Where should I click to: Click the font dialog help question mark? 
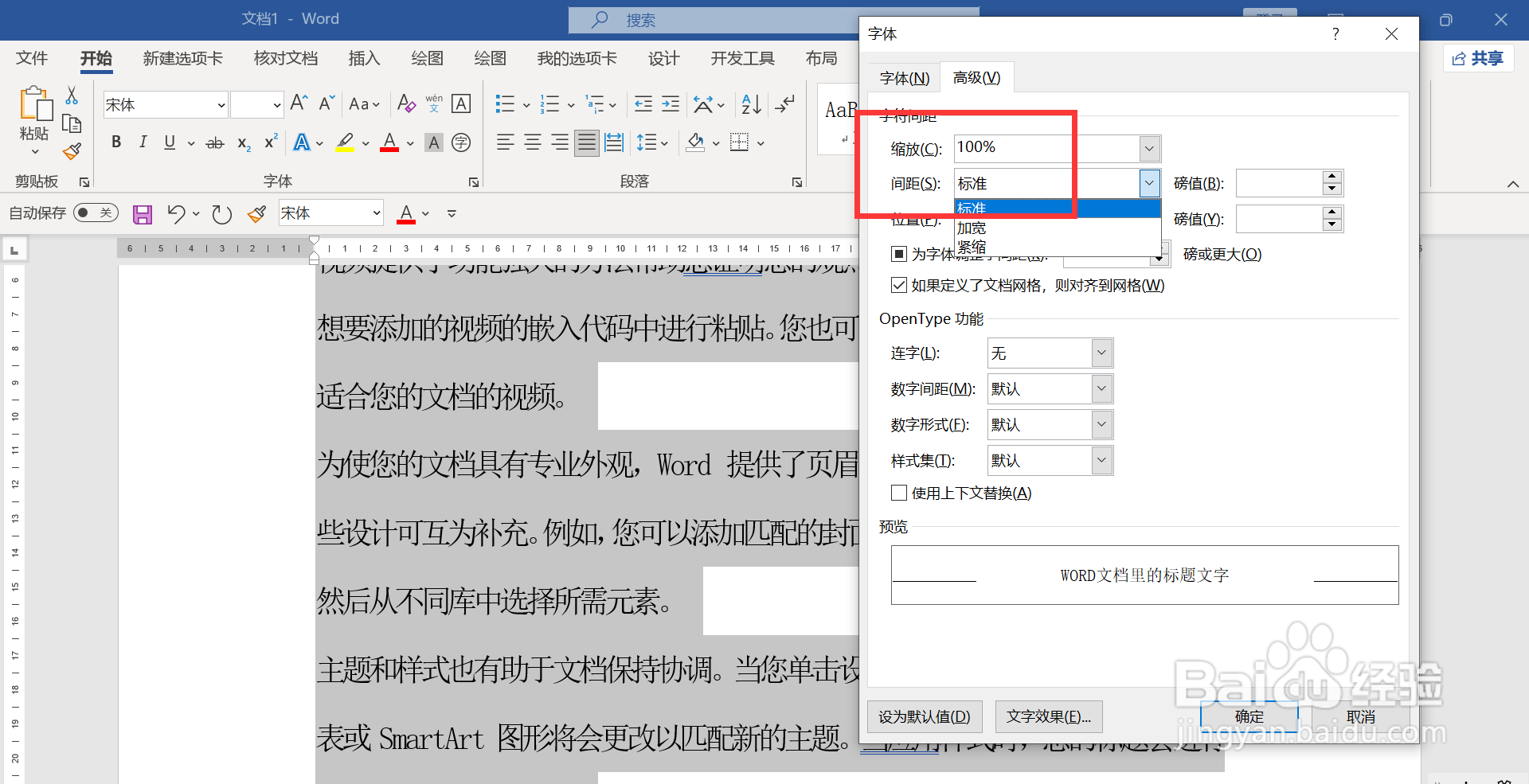point(1335,33)
